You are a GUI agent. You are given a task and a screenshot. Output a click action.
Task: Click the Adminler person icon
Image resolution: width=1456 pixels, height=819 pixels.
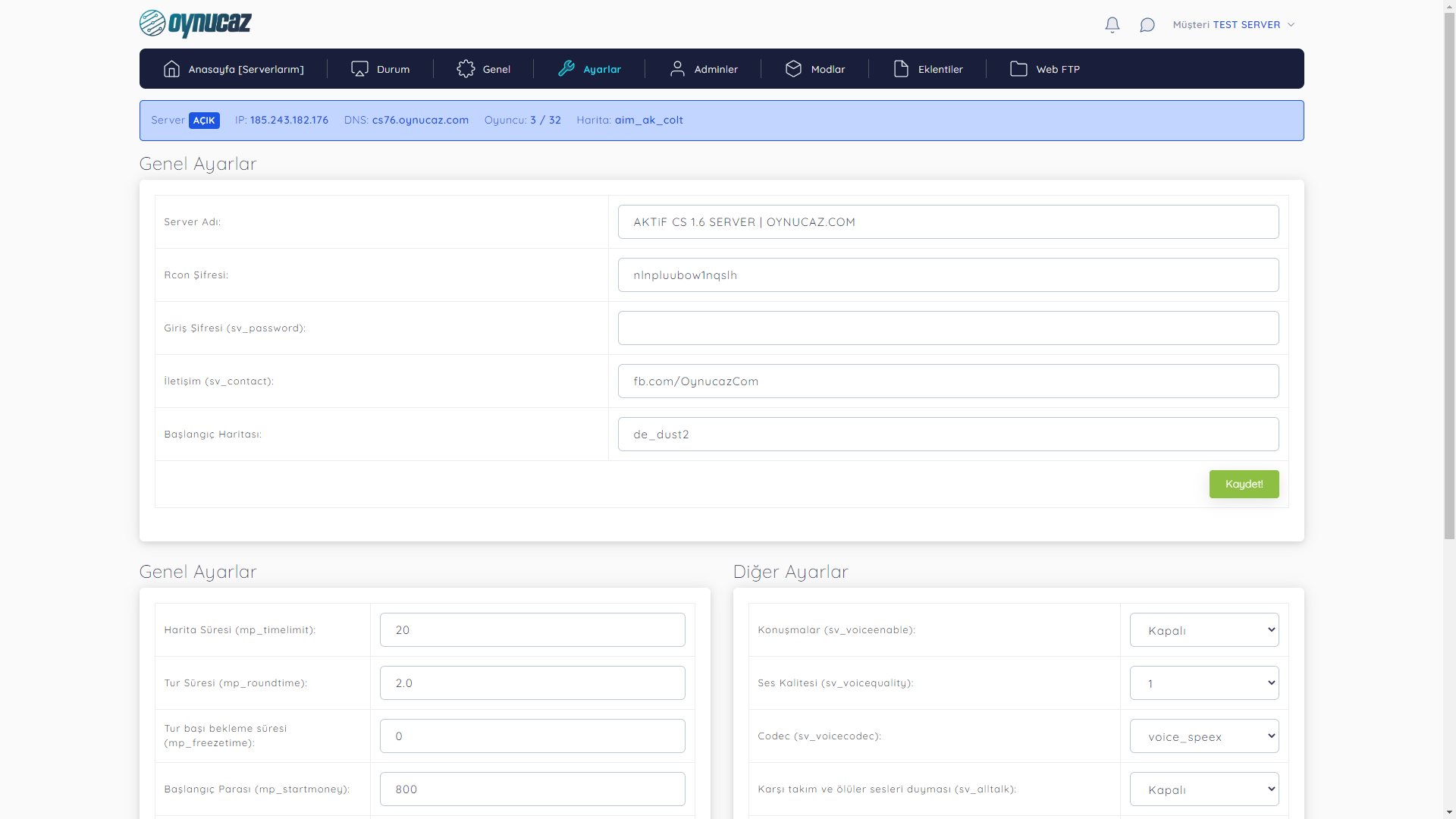click(678, 69)
